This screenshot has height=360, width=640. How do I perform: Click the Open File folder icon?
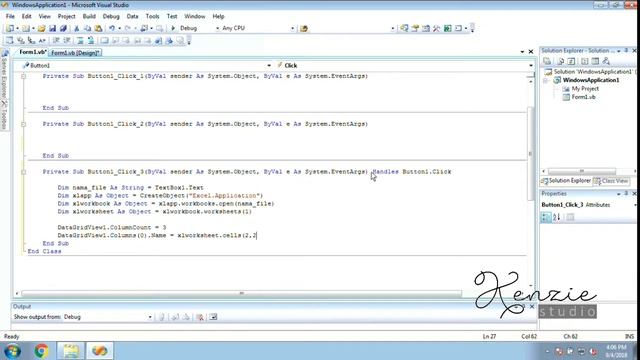point(42,28)
